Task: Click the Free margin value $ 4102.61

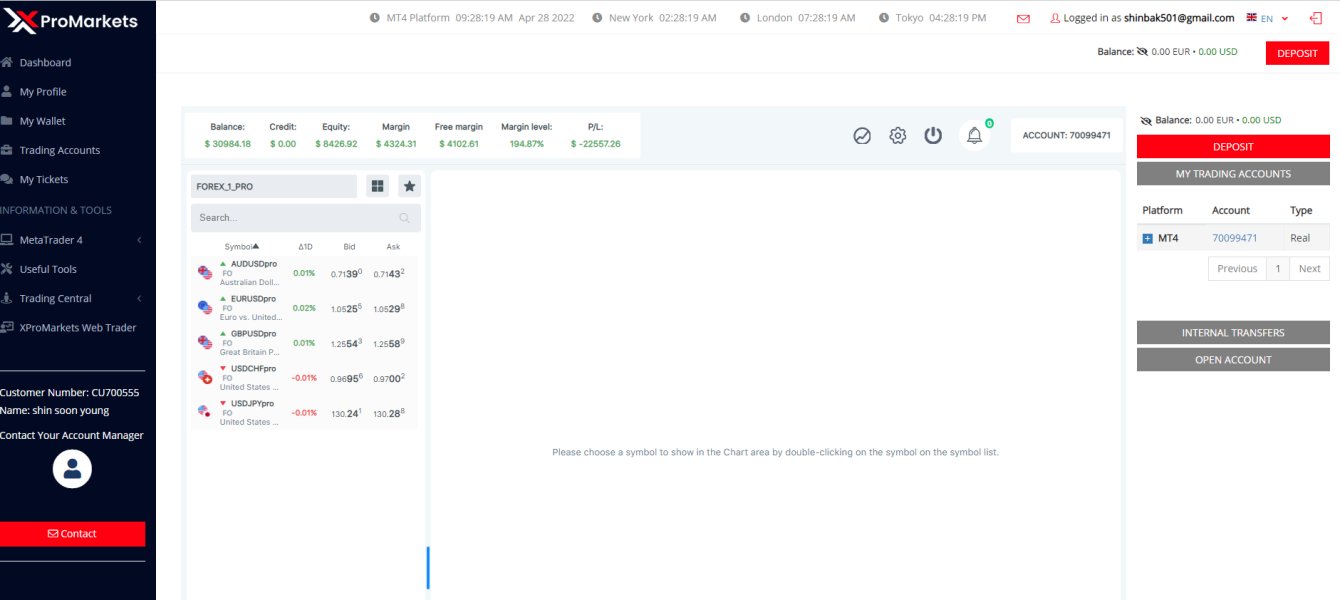Action: tap(458, 144)
